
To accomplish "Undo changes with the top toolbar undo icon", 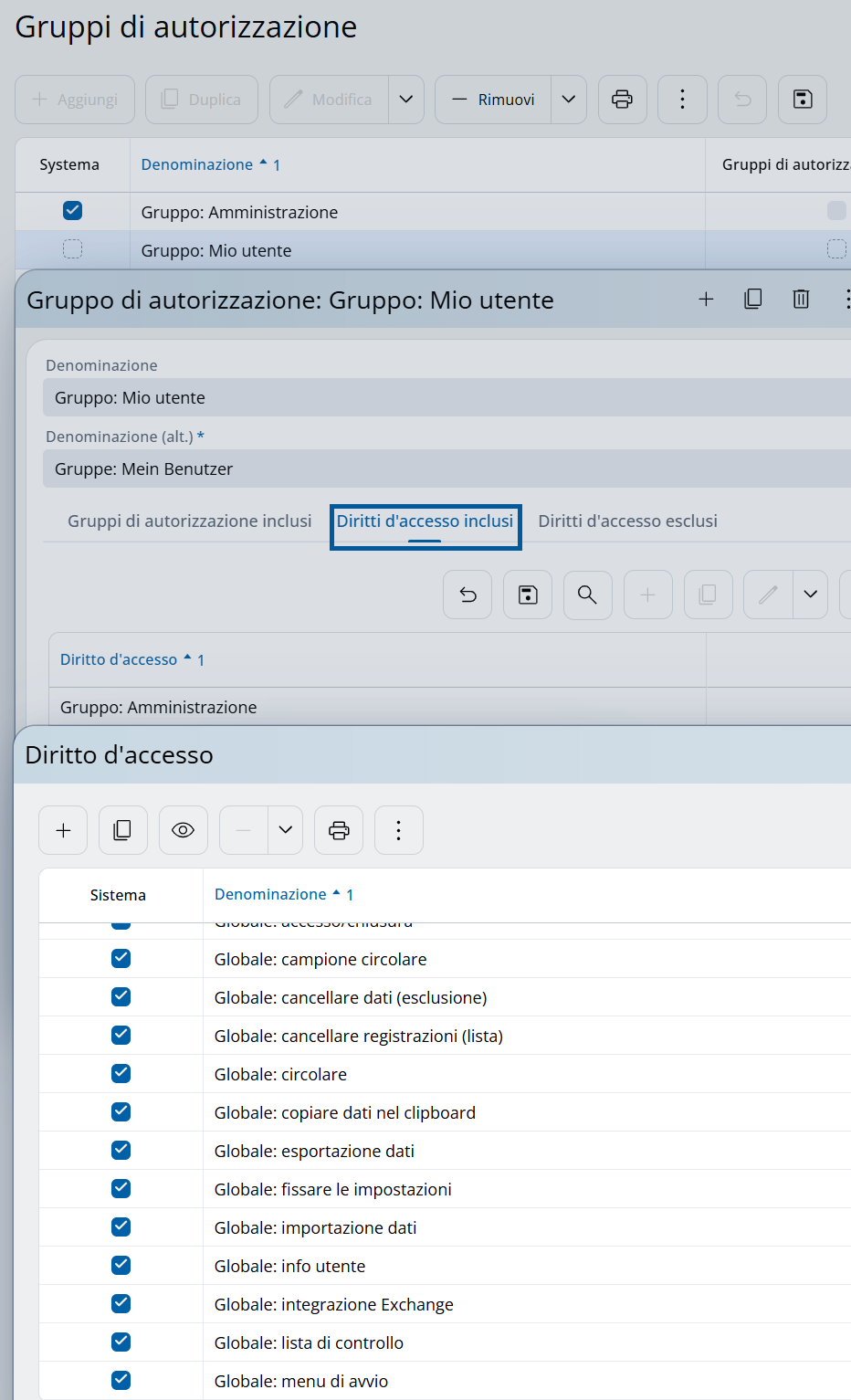I will click(741, 100).
